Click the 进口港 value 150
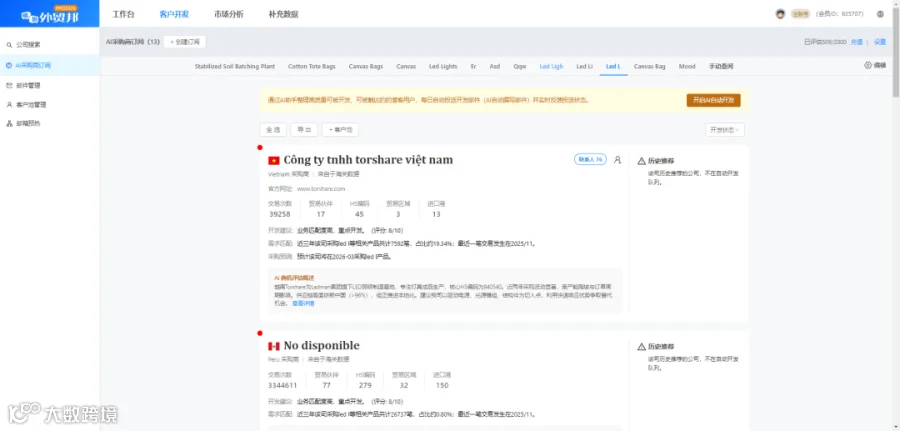Viewport: 900px width, 431px height. point(441,385)
